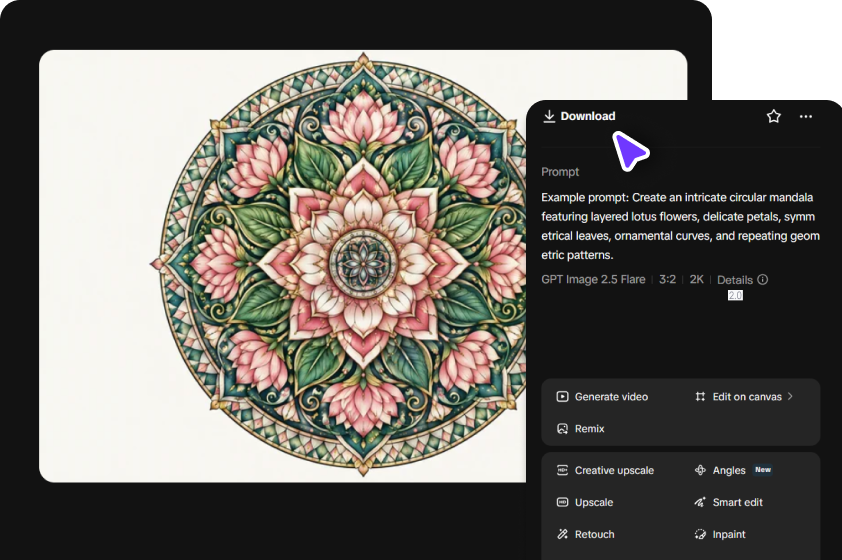Choose Inpaint

(720, 534)
